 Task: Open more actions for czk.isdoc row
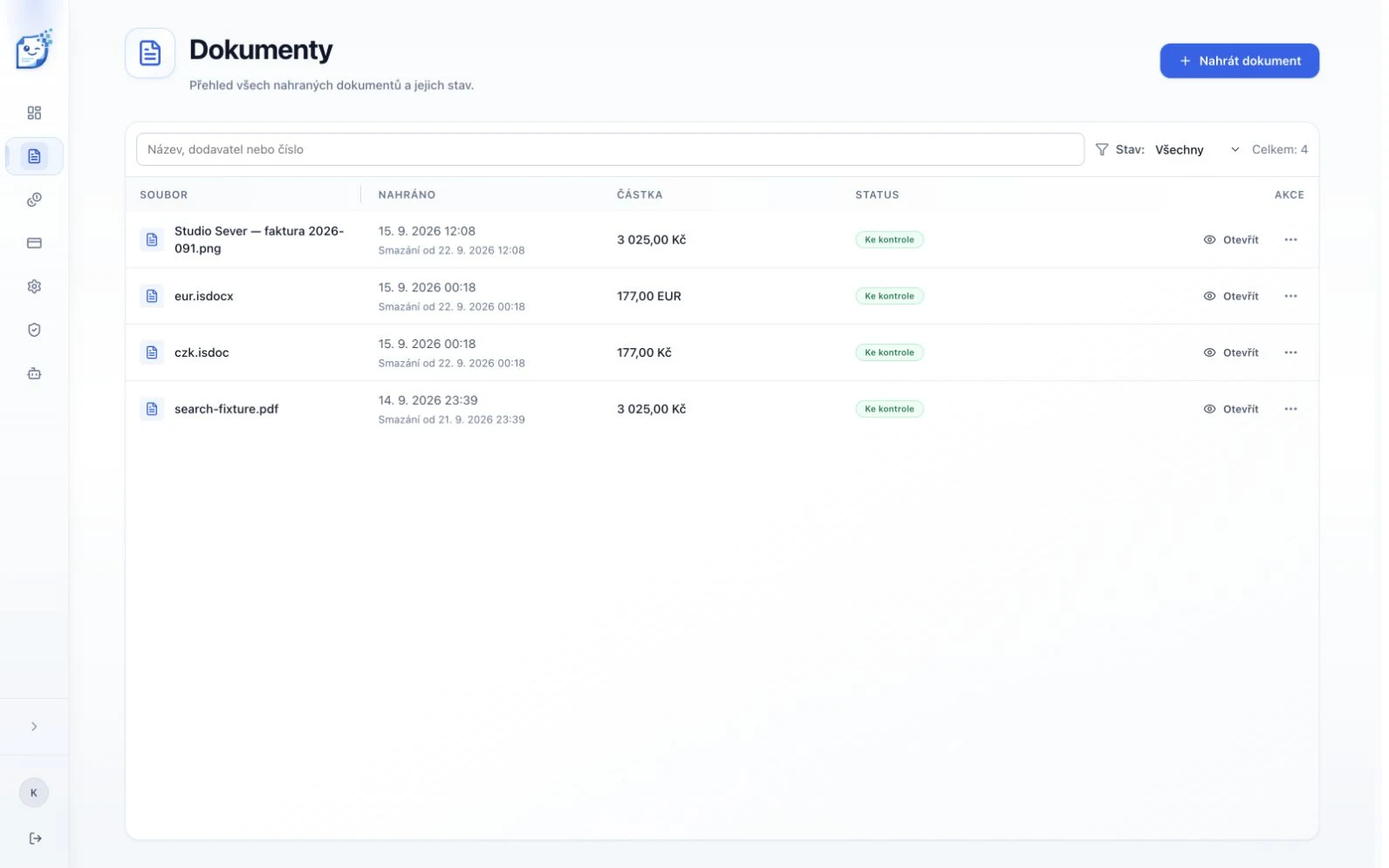pos(1290,352)
